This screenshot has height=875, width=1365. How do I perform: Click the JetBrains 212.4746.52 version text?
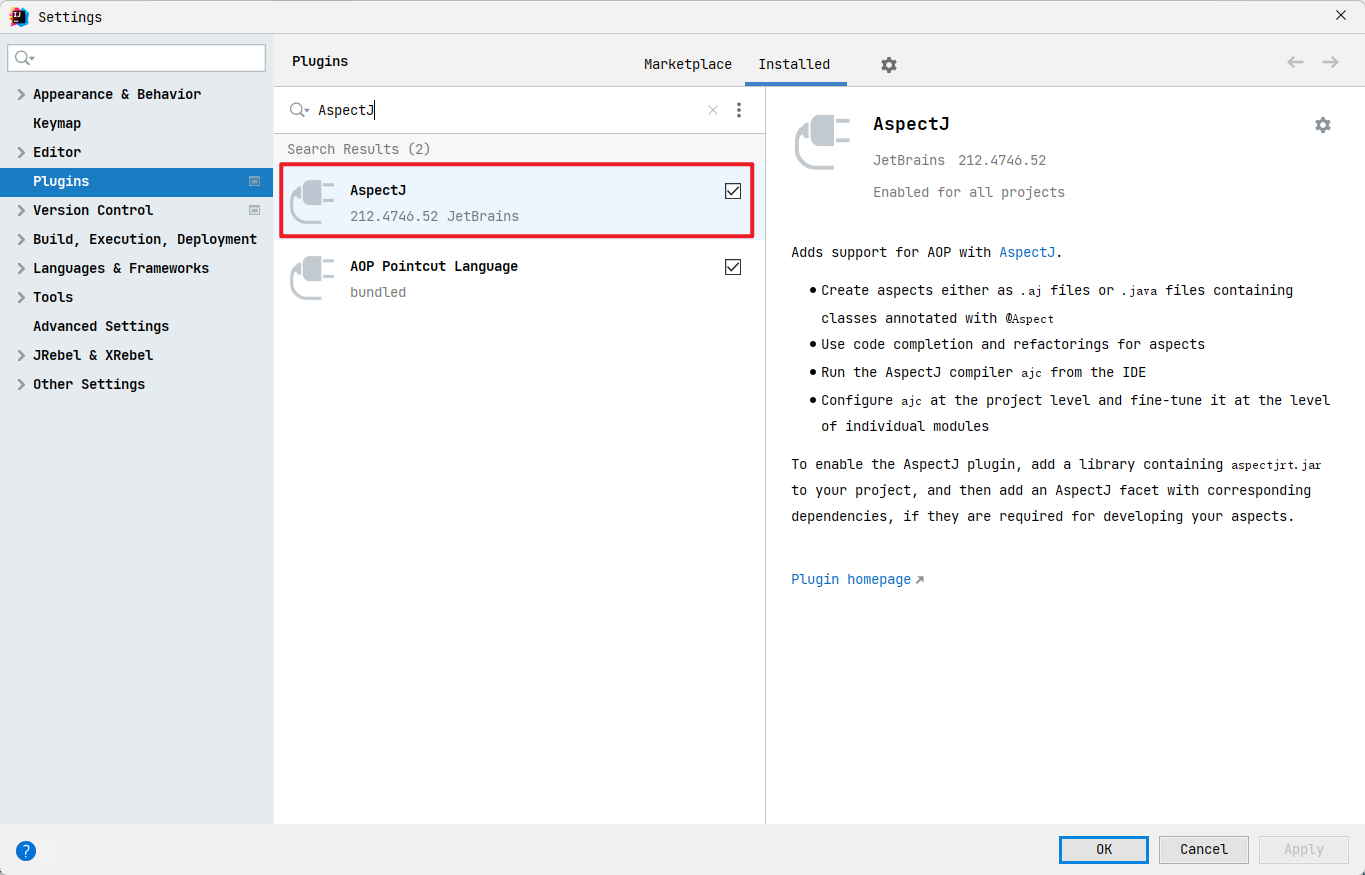[x=960, y=160]
